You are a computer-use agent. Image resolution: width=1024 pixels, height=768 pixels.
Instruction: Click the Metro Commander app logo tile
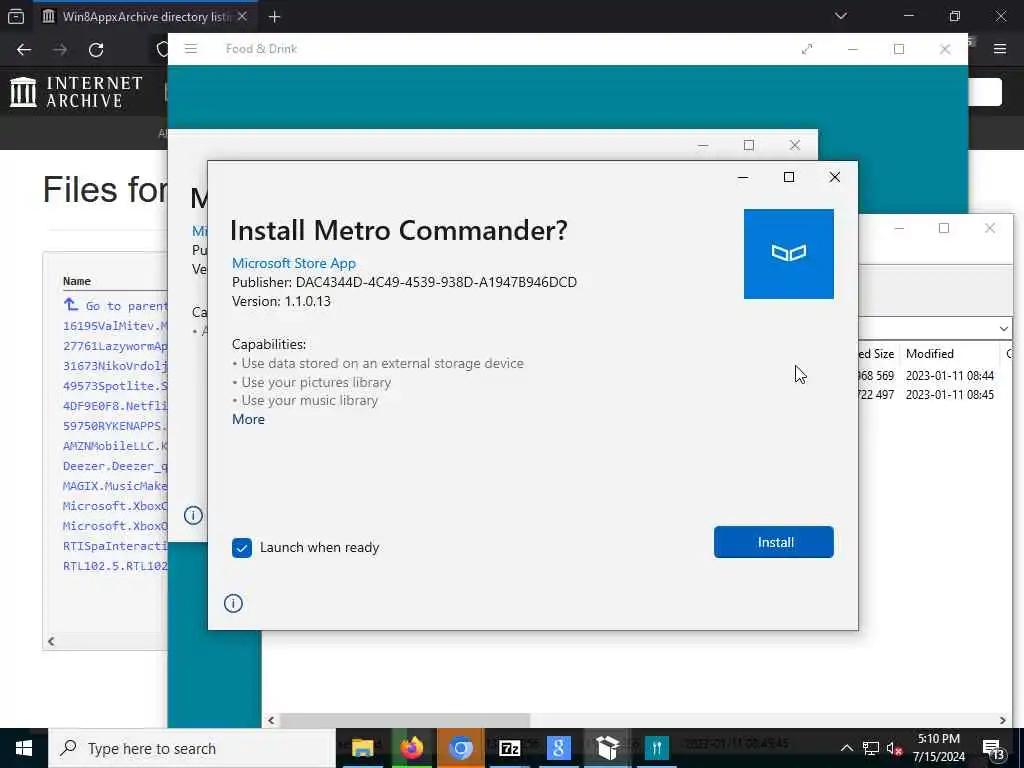[x=788, y=254]
